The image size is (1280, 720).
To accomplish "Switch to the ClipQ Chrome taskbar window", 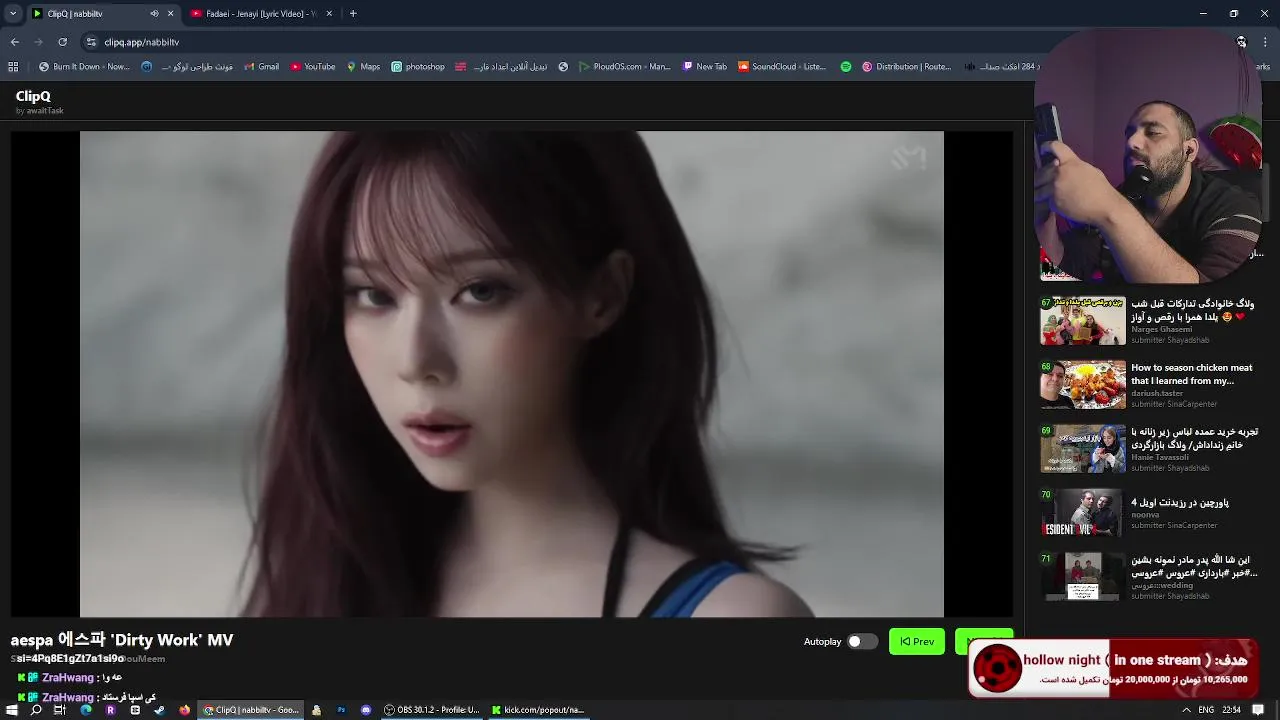I will pos(251,710).
